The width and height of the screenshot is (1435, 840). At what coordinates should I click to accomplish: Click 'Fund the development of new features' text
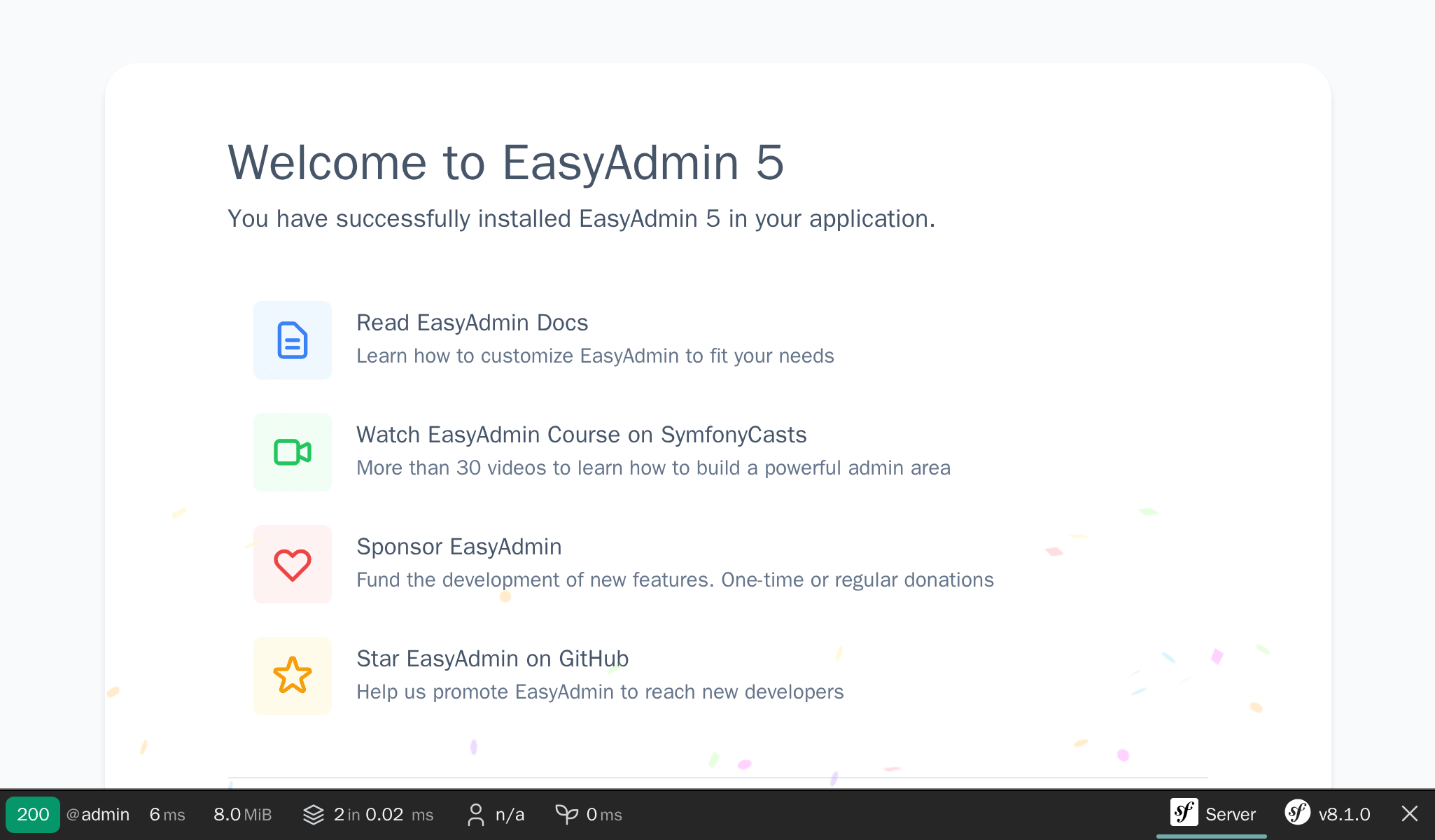[x=675, y=580]
